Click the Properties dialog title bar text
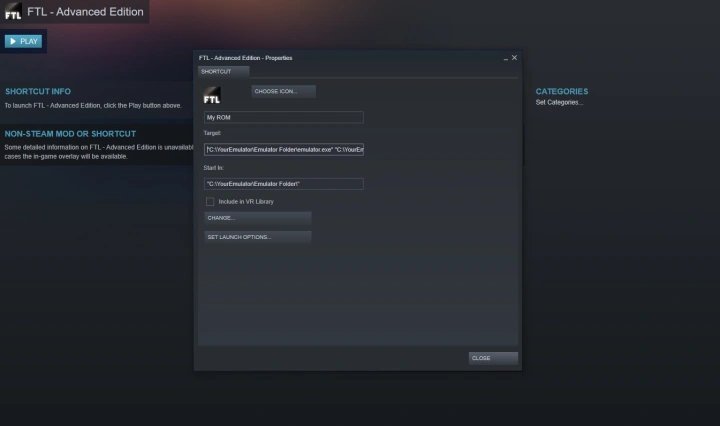Image resolution: width=720 pixels, height=426 pixels. coord(245,58)
